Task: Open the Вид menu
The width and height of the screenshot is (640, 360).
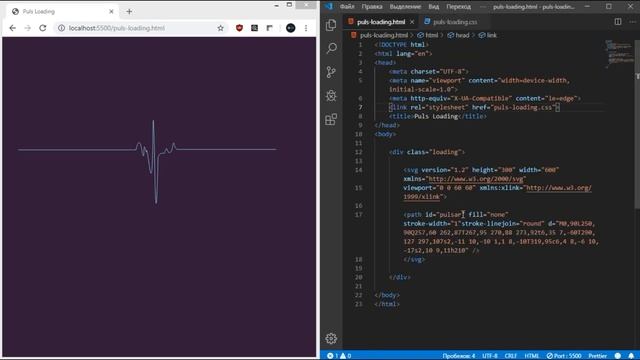Action: 433,7
